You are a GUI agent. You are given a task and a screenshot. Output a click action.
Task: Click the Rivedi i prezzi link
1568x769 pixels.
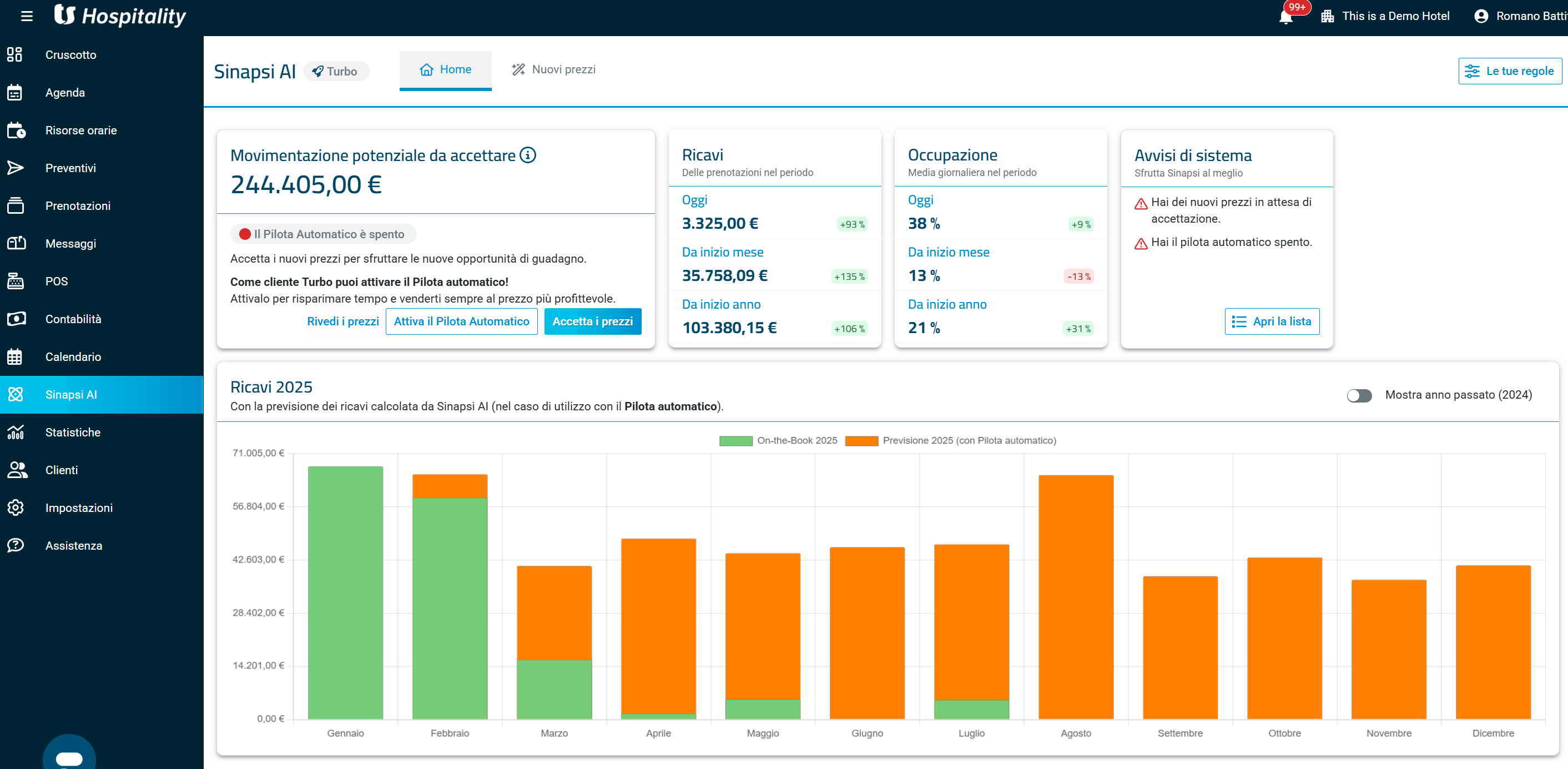coord(342,321)
